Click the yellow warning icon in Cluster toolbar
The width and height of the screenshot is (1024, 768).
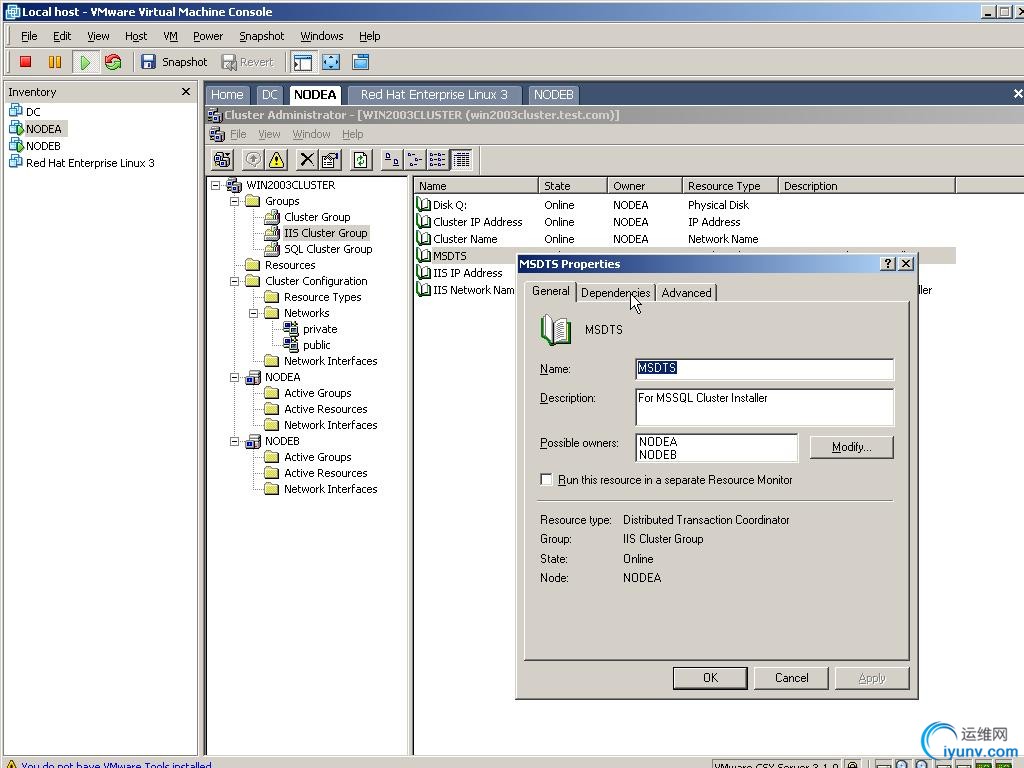(277, 160)
